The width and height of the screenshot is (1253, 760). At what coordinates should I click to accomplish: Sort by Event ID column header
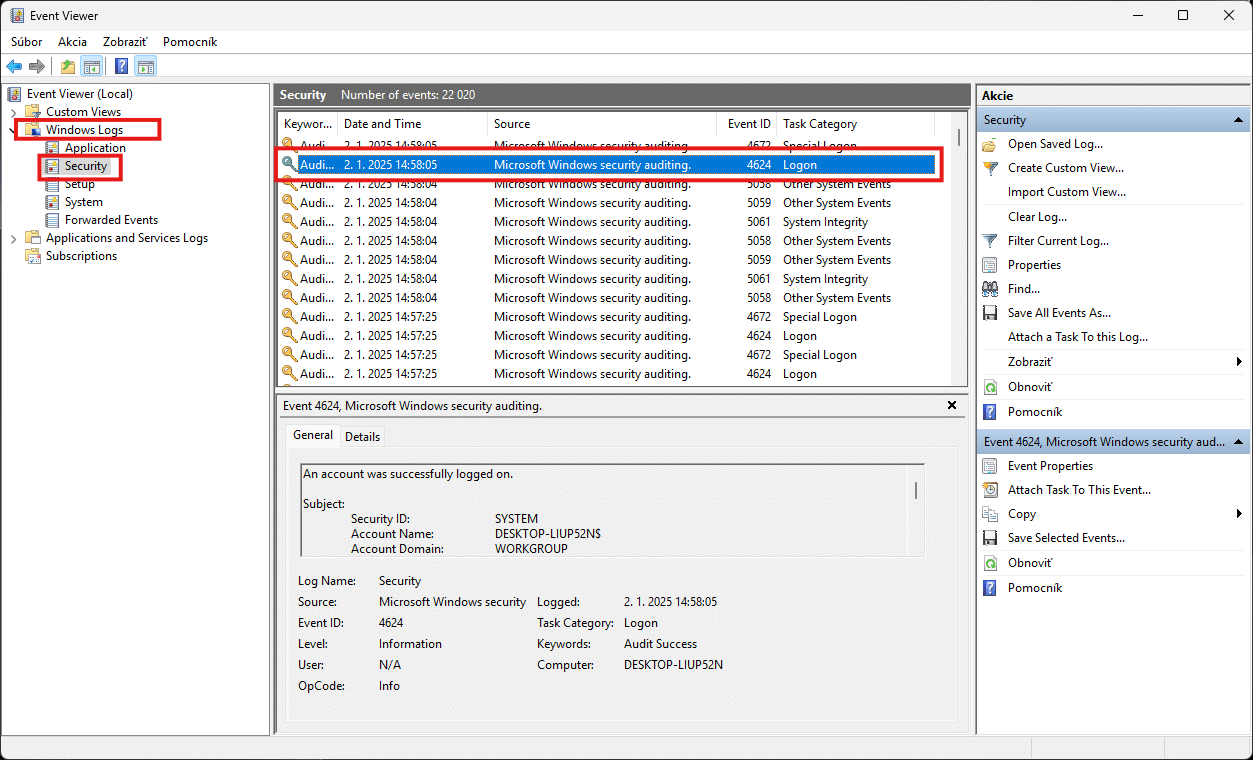(746, 124)
